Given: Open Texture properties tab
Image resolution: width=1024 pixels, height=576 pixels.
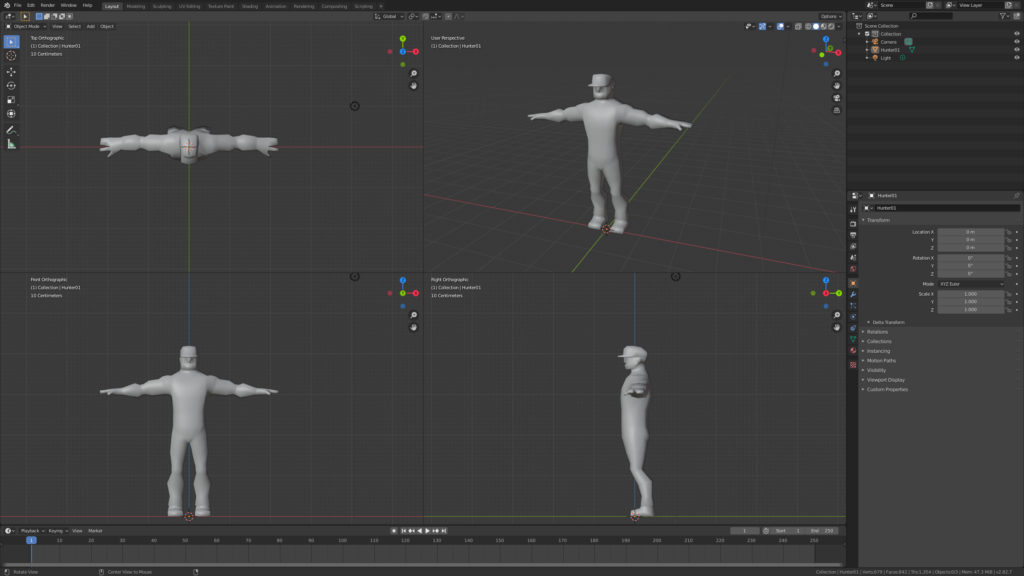Looking at the screenshot, I should 853,365.
